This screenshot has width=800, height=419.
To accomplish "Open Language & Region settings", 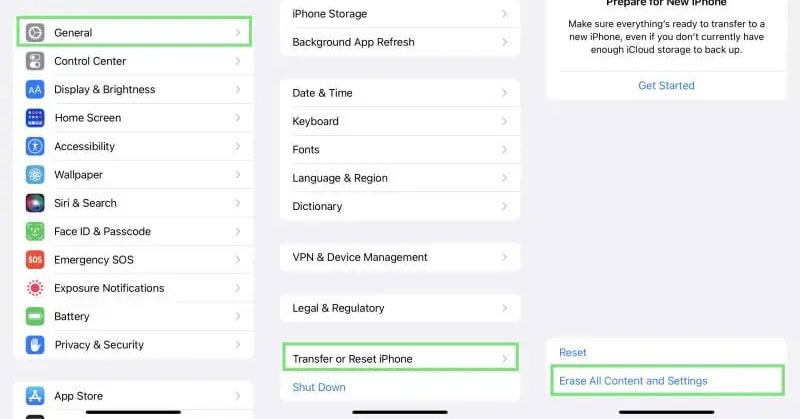I will point(400,178).
